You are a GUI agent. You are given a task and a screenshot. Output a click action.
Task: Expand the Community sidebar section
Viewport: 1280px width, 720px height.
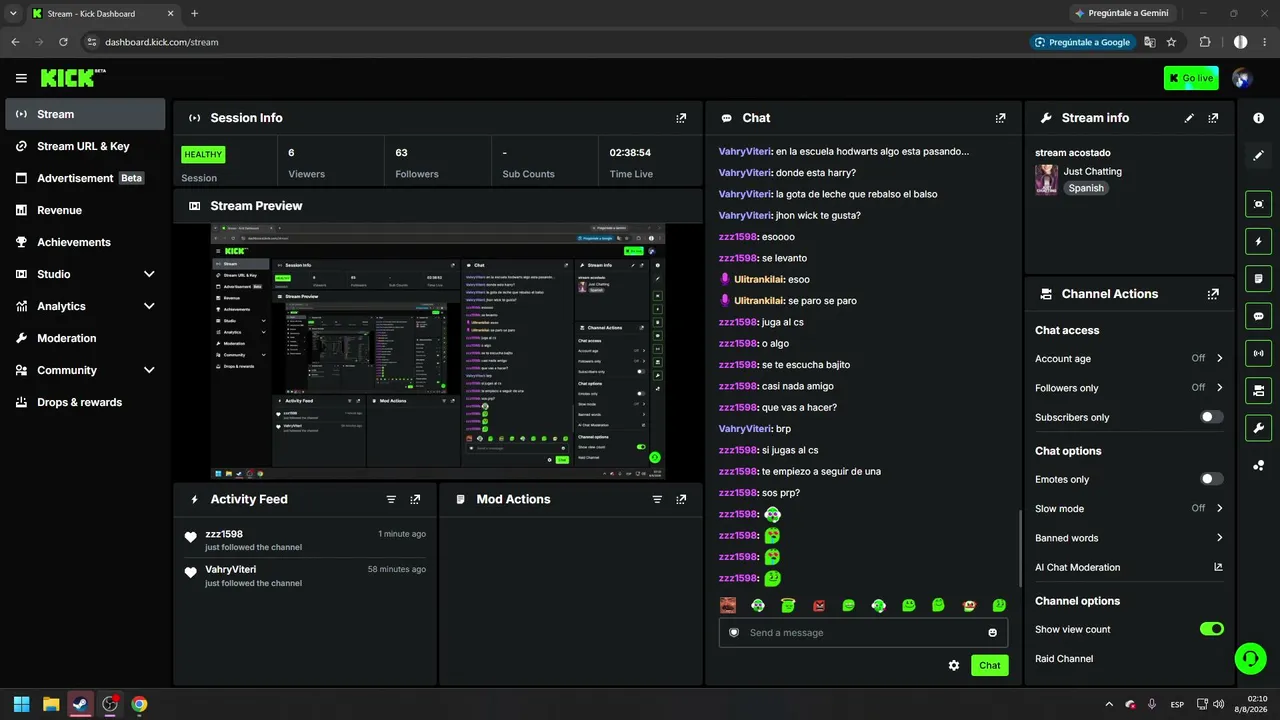(149, 370)
